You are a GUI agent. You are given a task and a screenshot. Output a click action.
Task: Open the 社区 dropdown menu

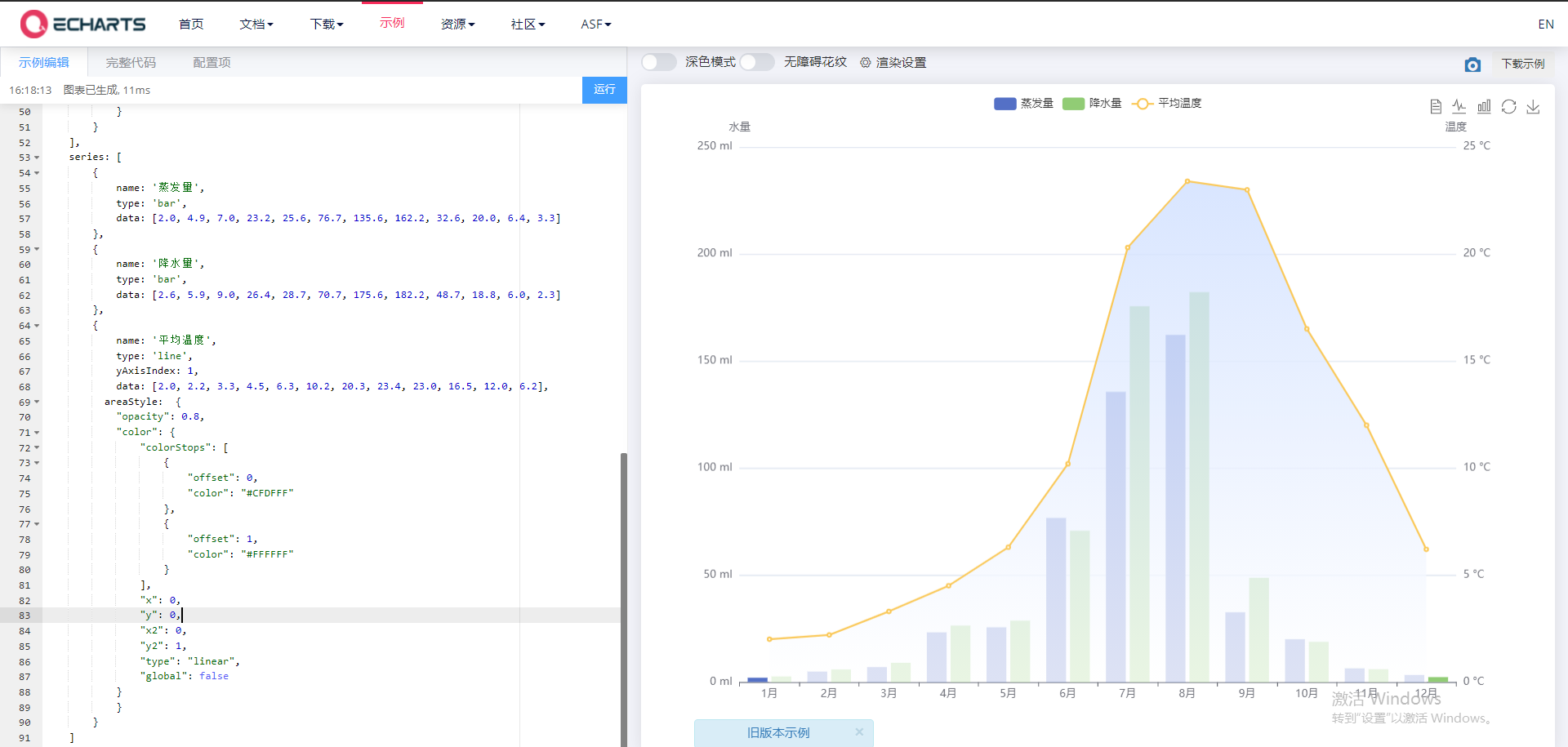[528, 24]
